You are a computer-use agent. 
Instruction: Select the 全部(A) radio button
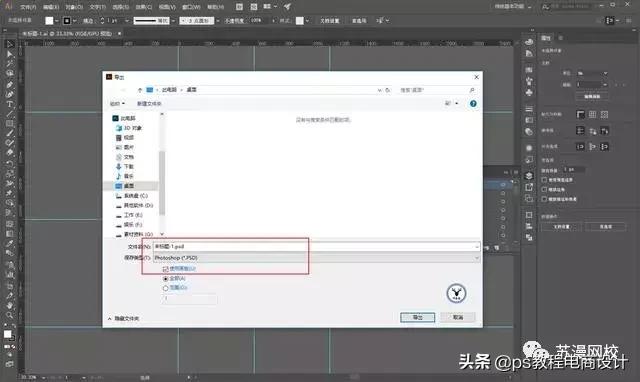(x=165, y=278)
